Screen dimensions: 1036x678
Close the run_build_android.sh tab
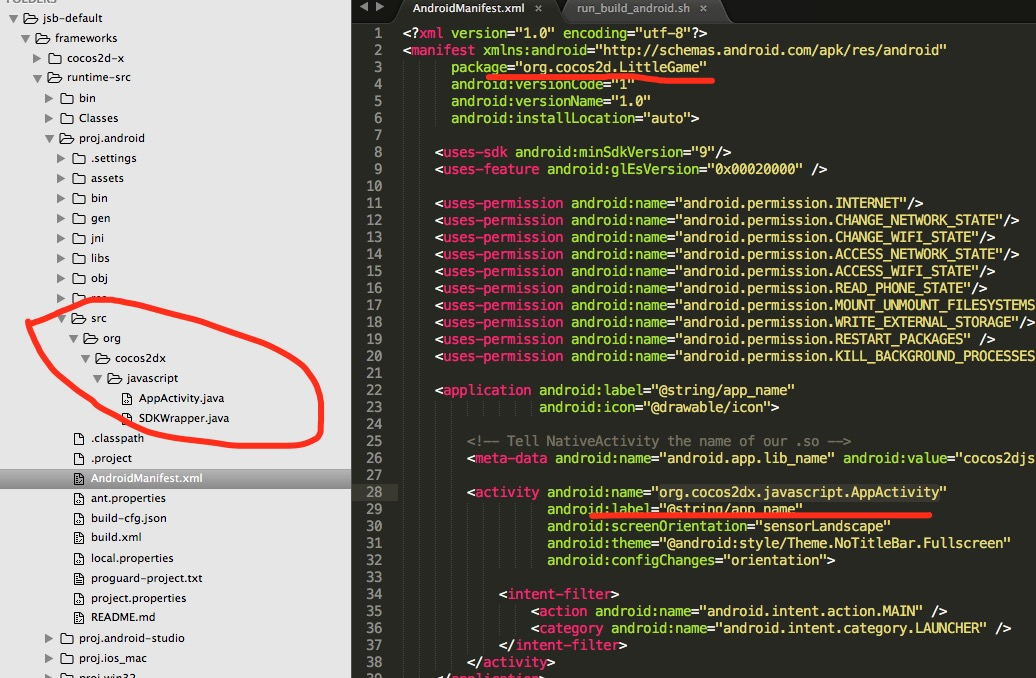pos(704,9)
